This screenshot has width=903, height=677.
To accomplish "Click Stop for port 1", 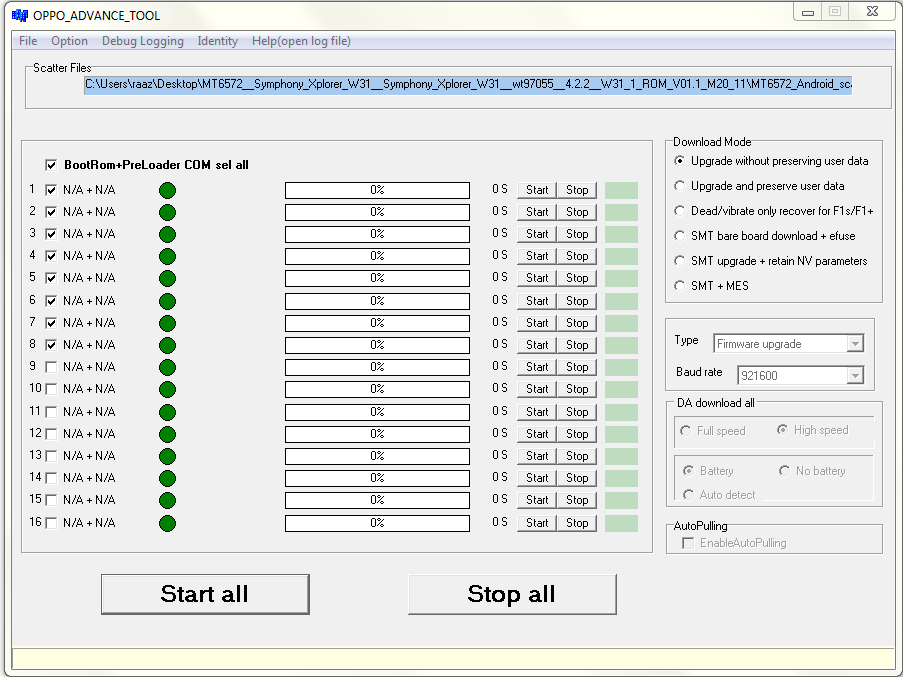I will 576,190.
